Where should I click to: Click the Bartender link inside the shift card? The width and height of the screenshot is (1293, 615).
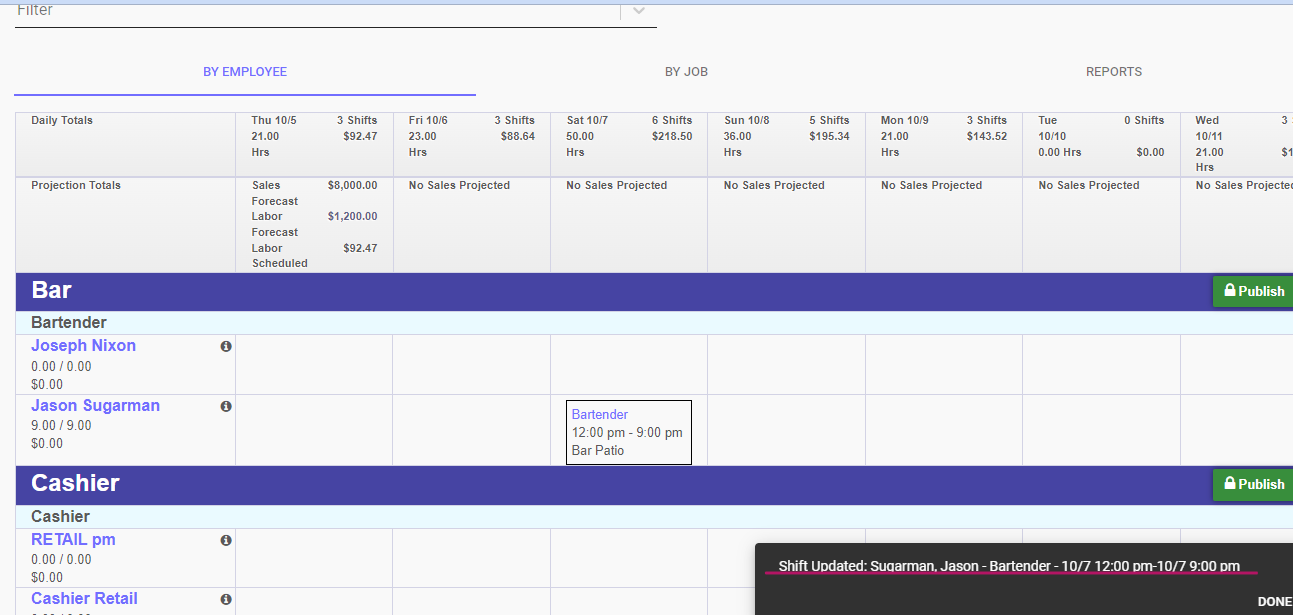(x=600, y=415)
